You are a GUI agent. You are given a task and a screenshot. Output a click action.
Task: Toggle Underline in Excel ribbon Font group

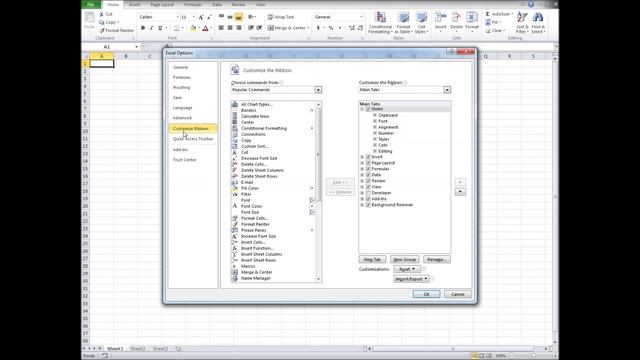tap(160, 28)
